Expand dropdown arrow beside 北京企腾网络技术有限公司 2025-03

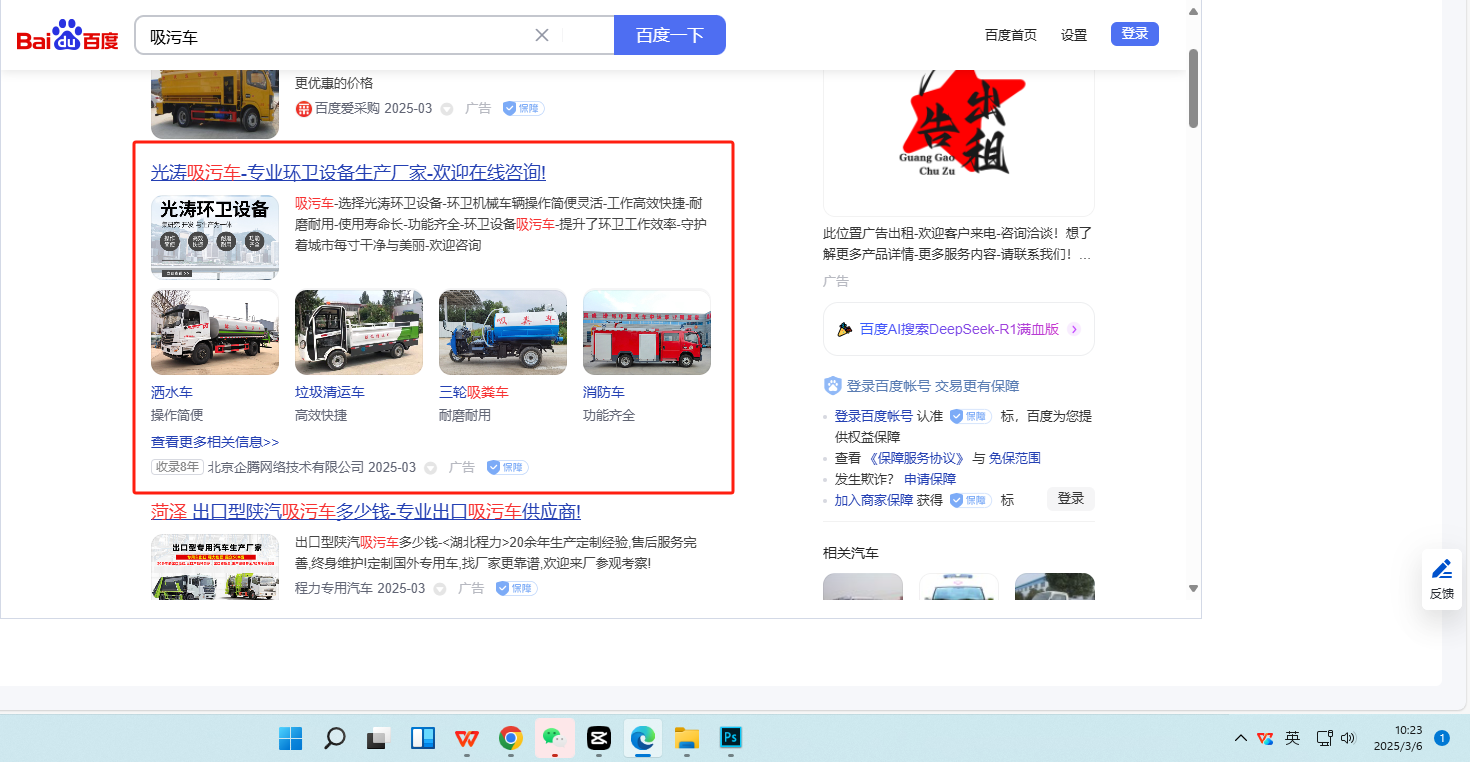[x=431, y=467]
